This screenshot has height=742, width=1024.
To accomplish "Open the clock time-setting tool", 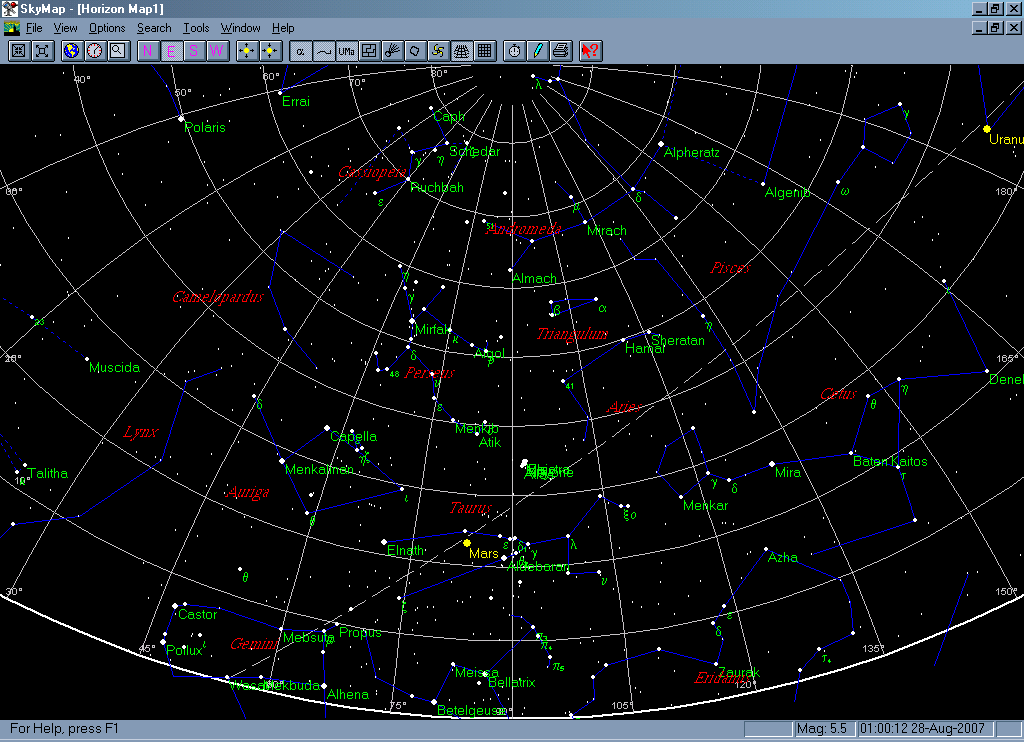I will (95, 51).
